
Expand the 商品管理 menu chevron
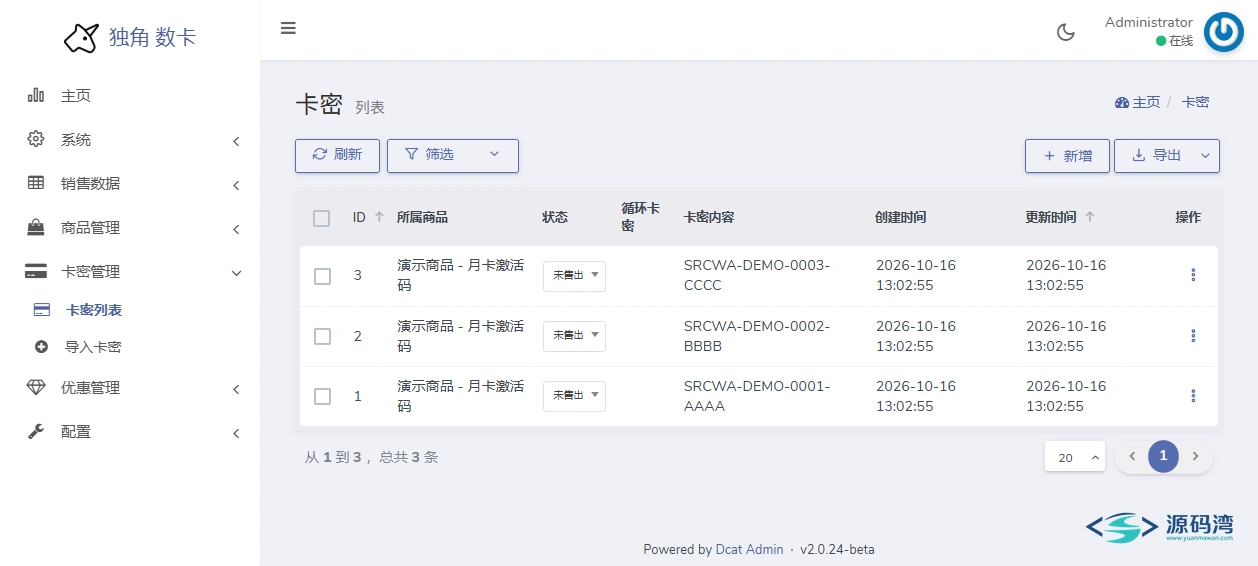click(x=236, y=229)
